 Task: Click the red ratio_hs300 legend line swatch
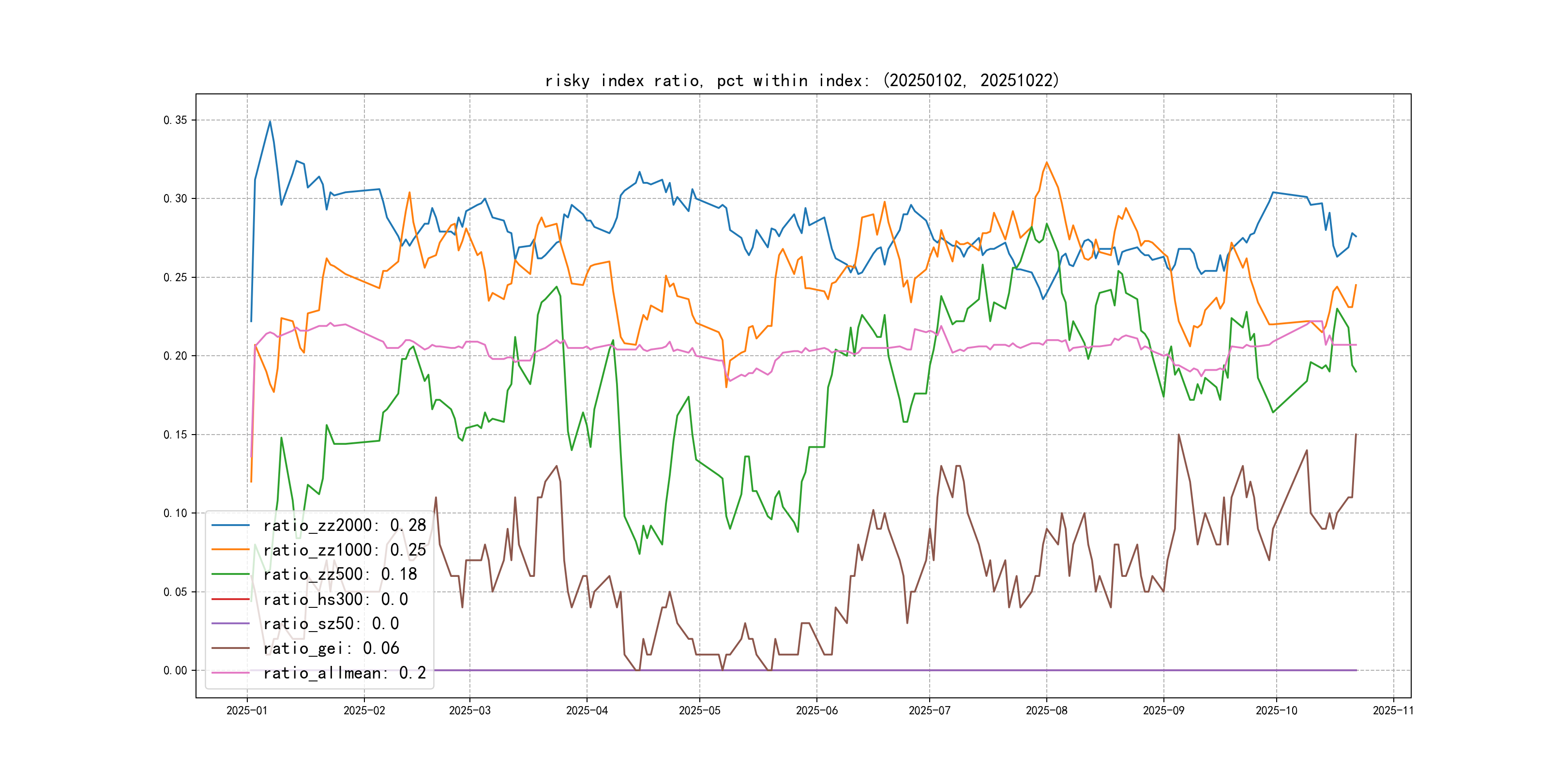(x=230, y=599)
